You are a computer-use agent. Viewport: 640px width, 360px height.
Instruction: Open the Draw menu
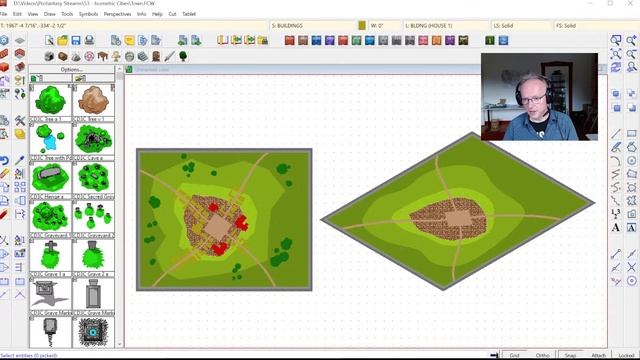[49, 14]
